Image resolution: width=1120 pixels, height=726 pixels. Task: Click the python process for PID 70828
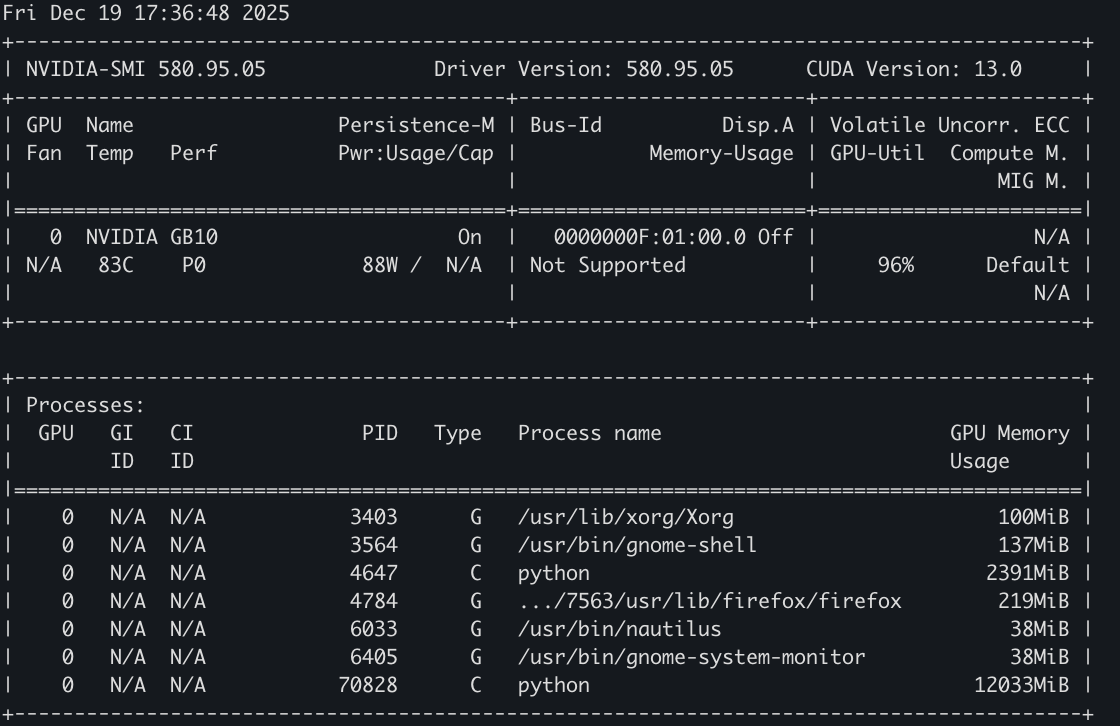coord(554,686)
